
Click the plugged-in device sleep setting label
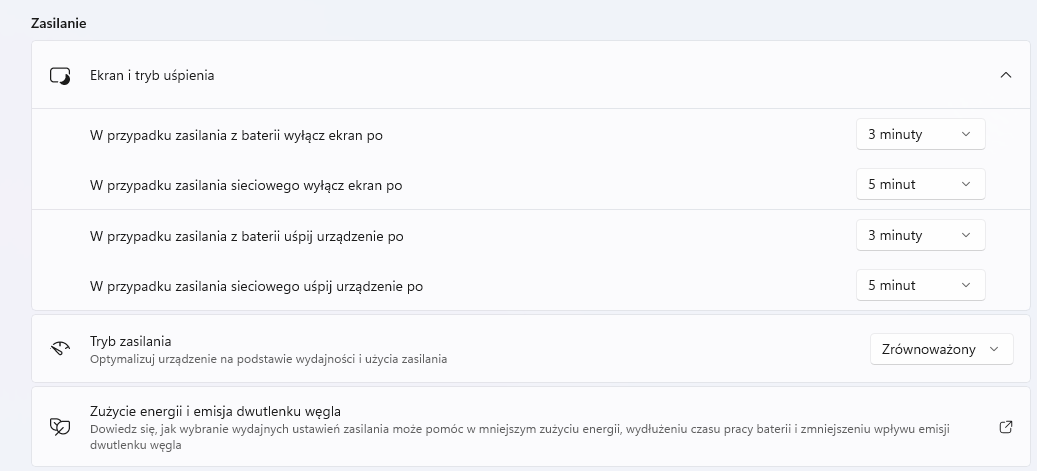pos(257,286)
